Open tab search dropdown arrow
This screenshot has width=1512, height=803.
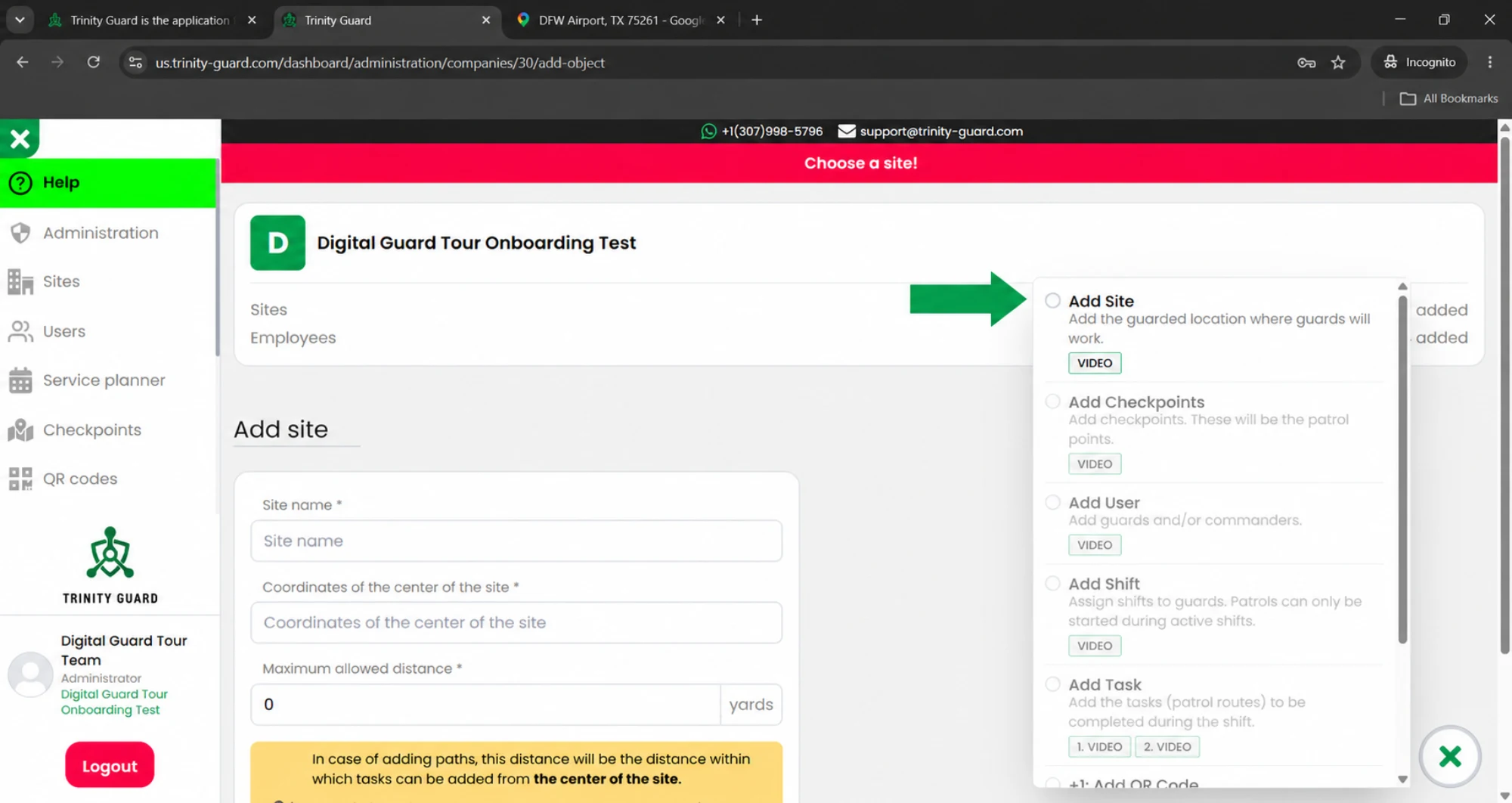click(x=20, y=20)
